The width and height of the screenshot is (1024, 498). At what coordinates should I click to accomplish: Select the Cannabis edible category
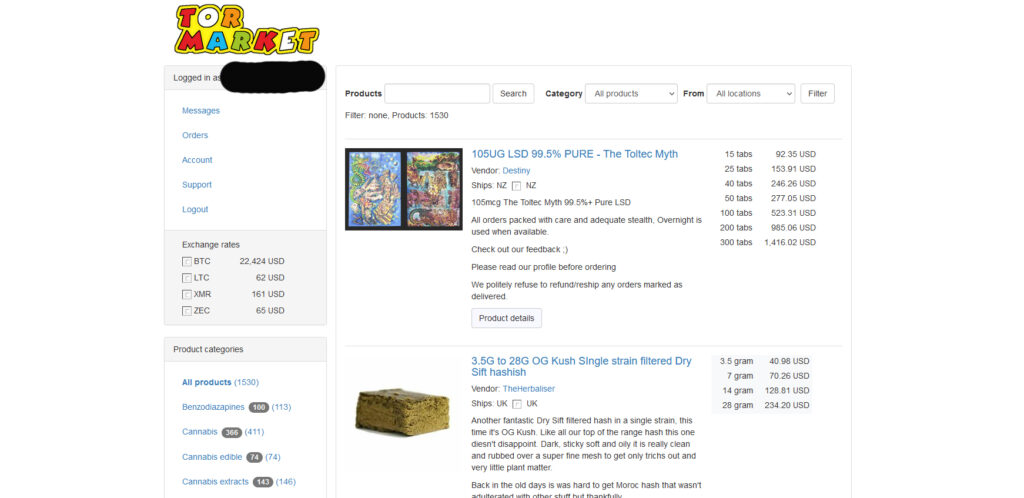tap(212, 457)
